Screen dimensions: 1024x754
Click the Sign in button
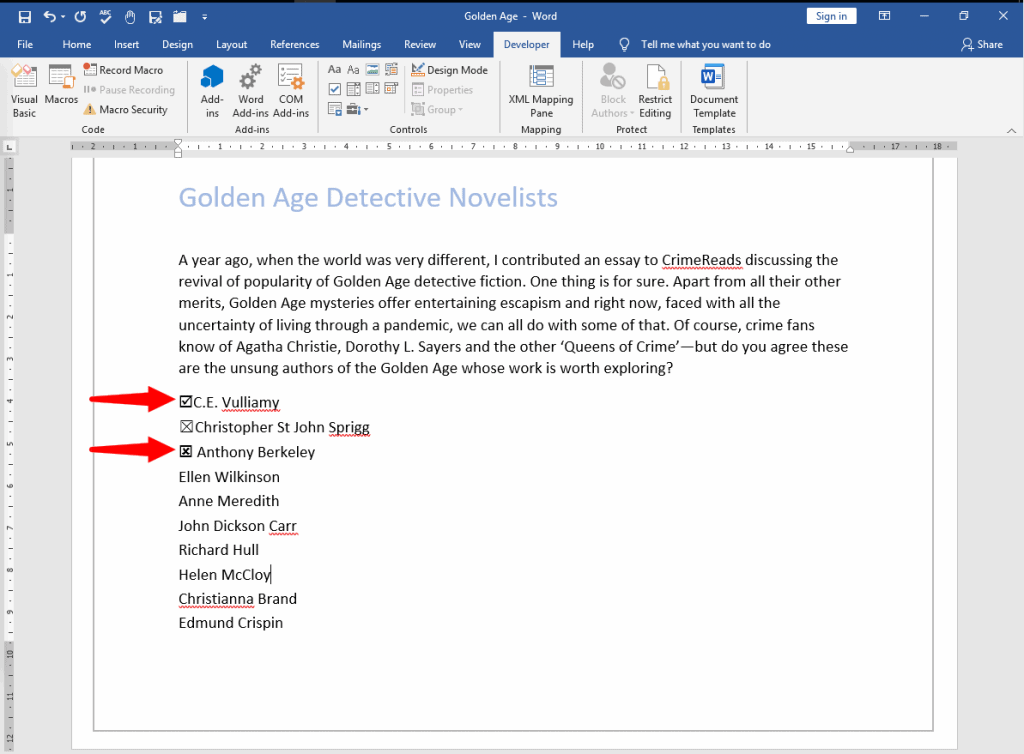(831, 16)
